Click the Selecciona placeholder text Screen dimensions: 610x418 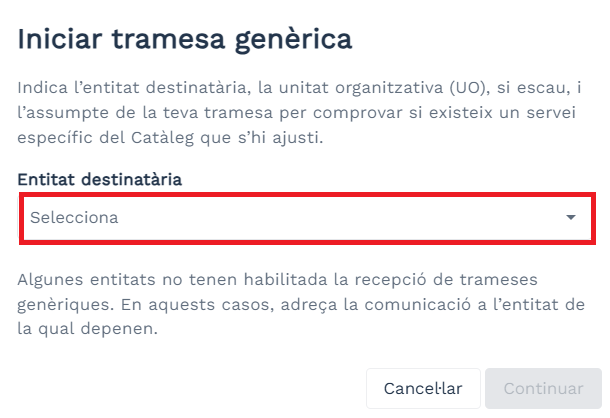point(74,217)
